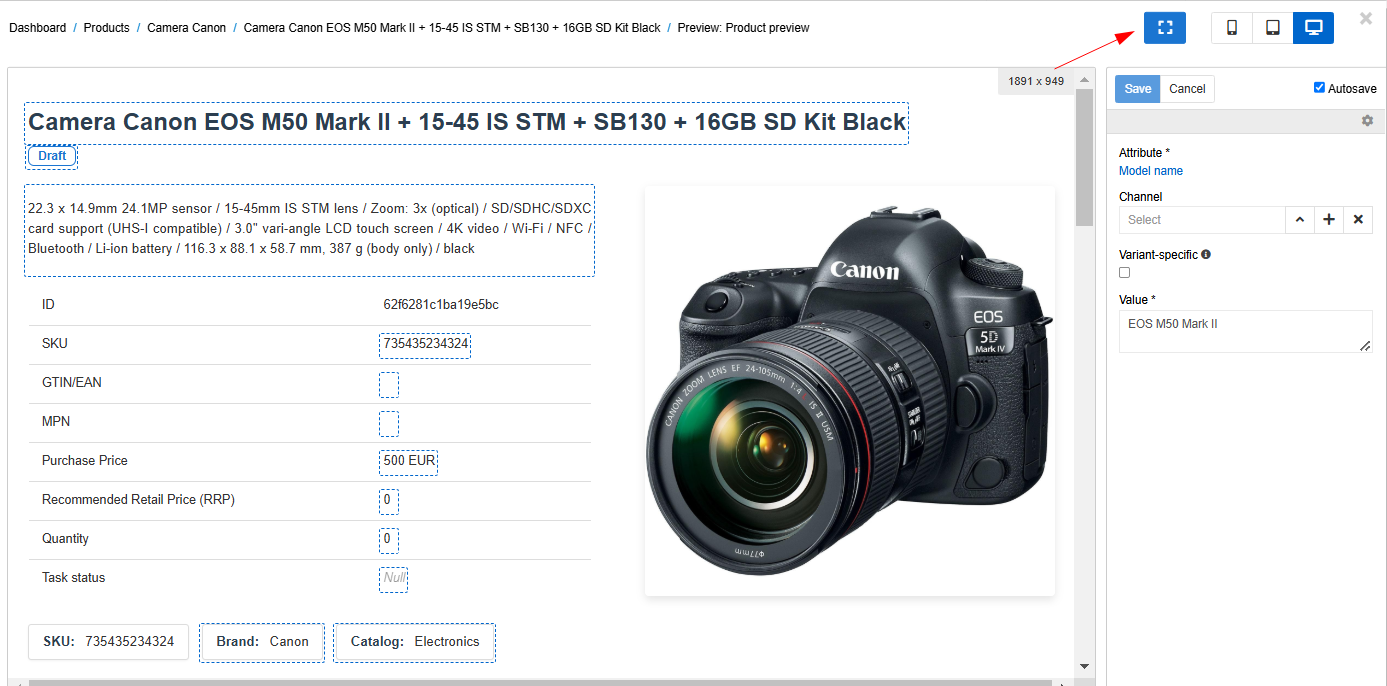1387x686 pixels.
Task: Switch to mobile phone preview
Action: coord(1232,28)
